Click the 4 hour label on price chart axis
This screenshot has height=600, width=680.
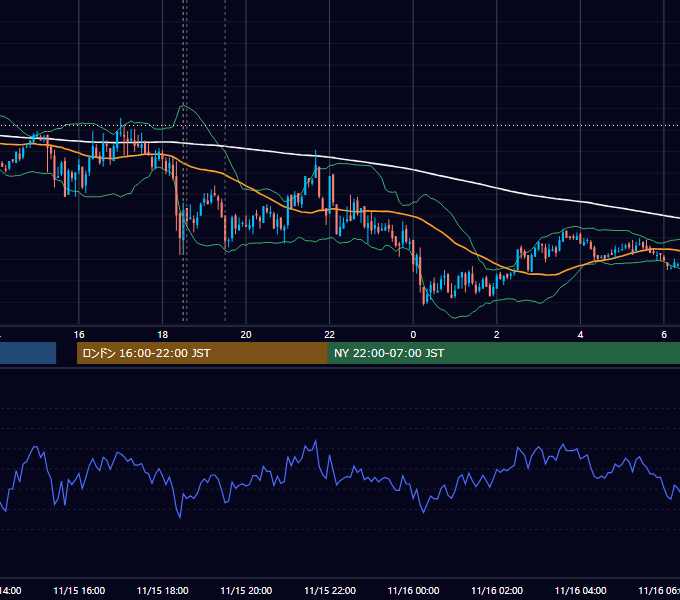580,335
